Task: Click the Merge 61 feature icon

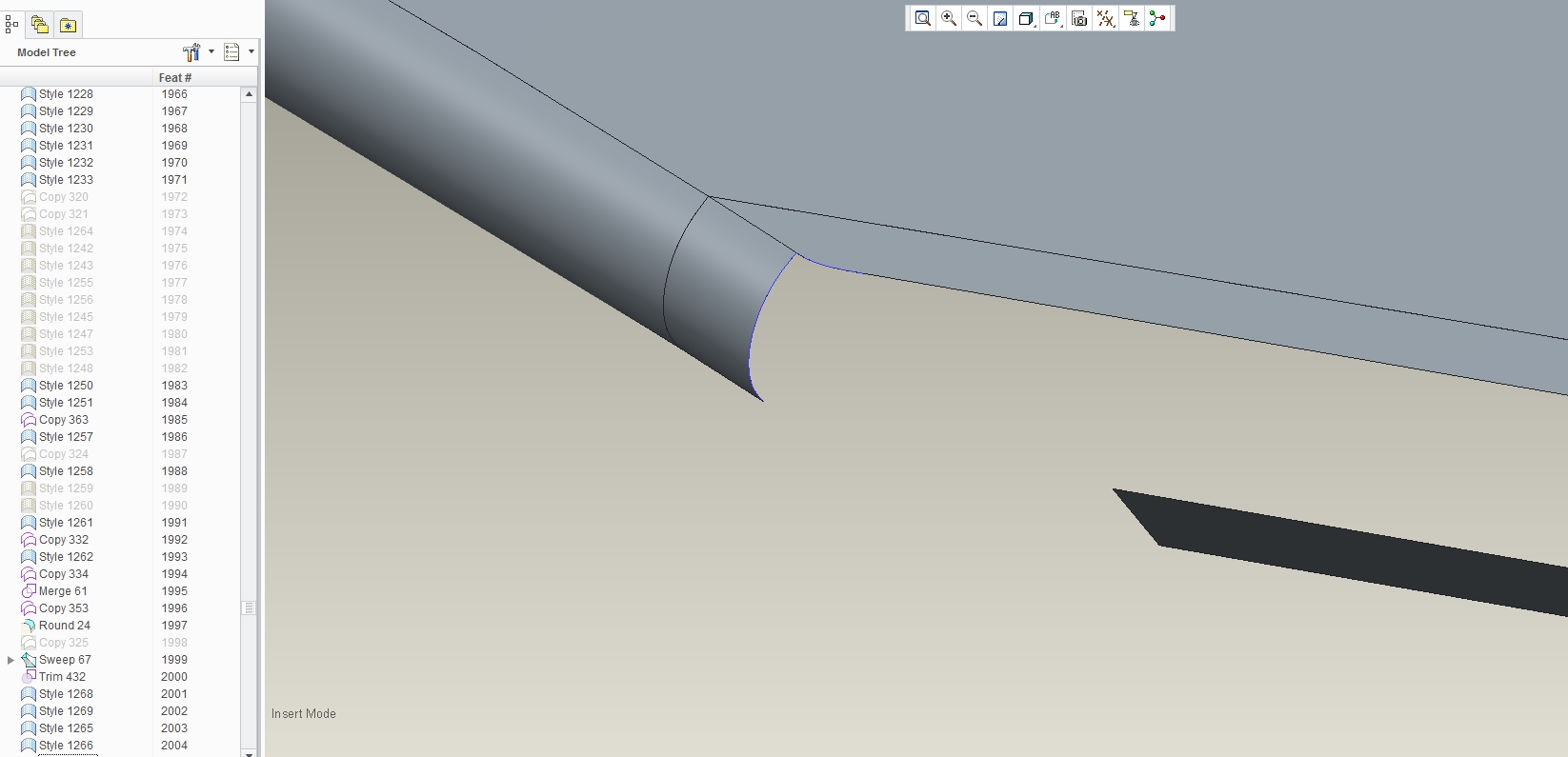Action: click(29, 591)
